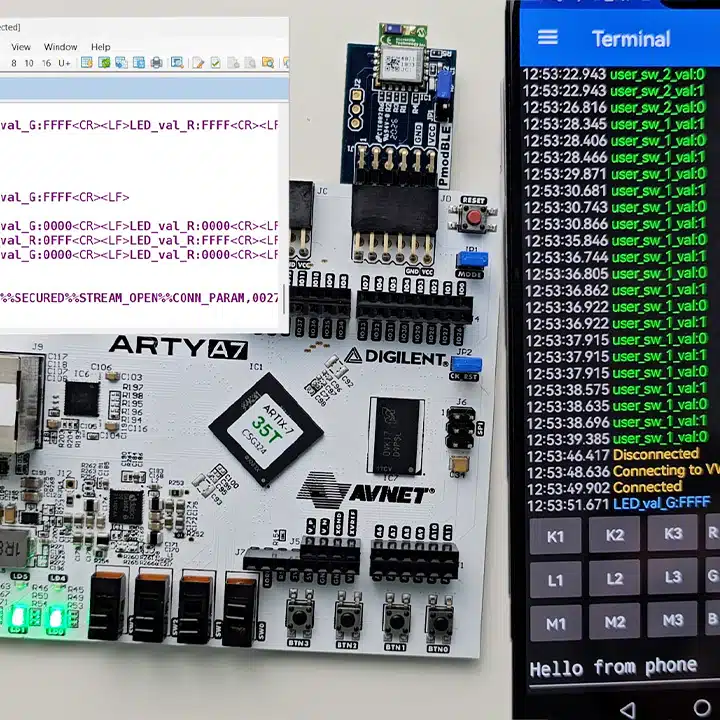Select the 'Connecting to' log line
Screen dimensions: 720x720
point(623,471)
